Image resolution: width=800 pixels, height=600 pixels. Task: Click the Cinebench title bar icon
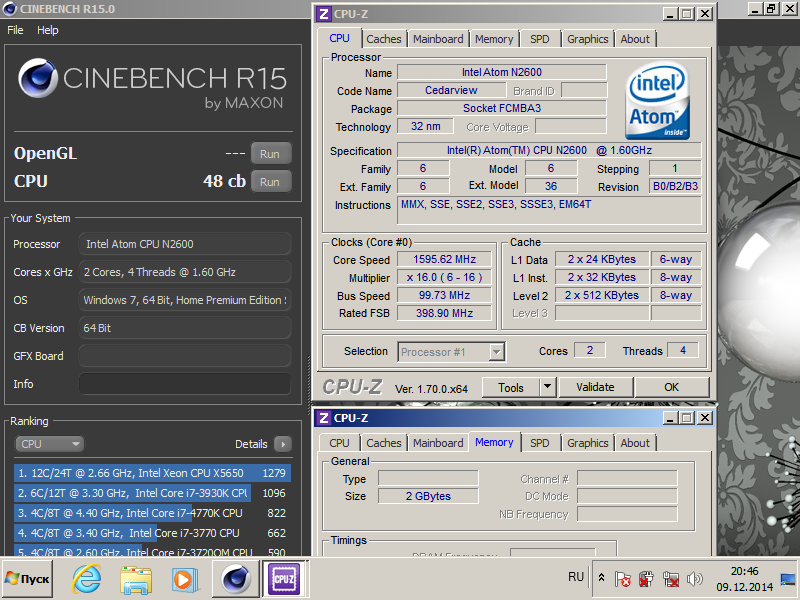[10, 9]
